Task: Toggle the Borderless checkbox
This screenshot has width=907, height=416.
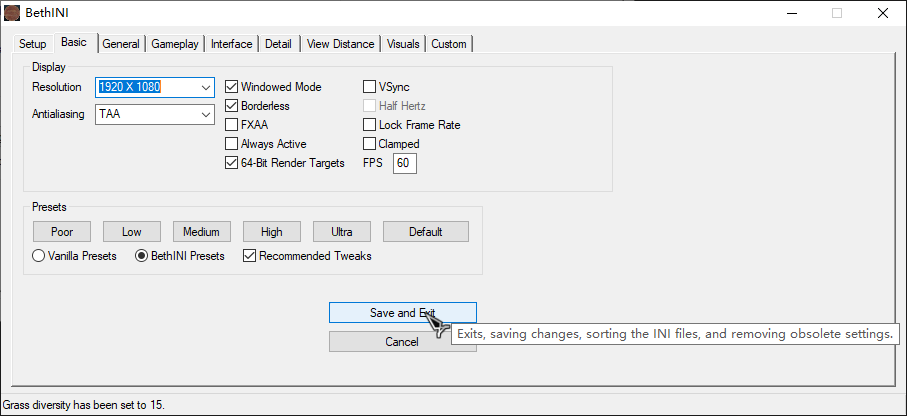Action: [x=231, y=106]
